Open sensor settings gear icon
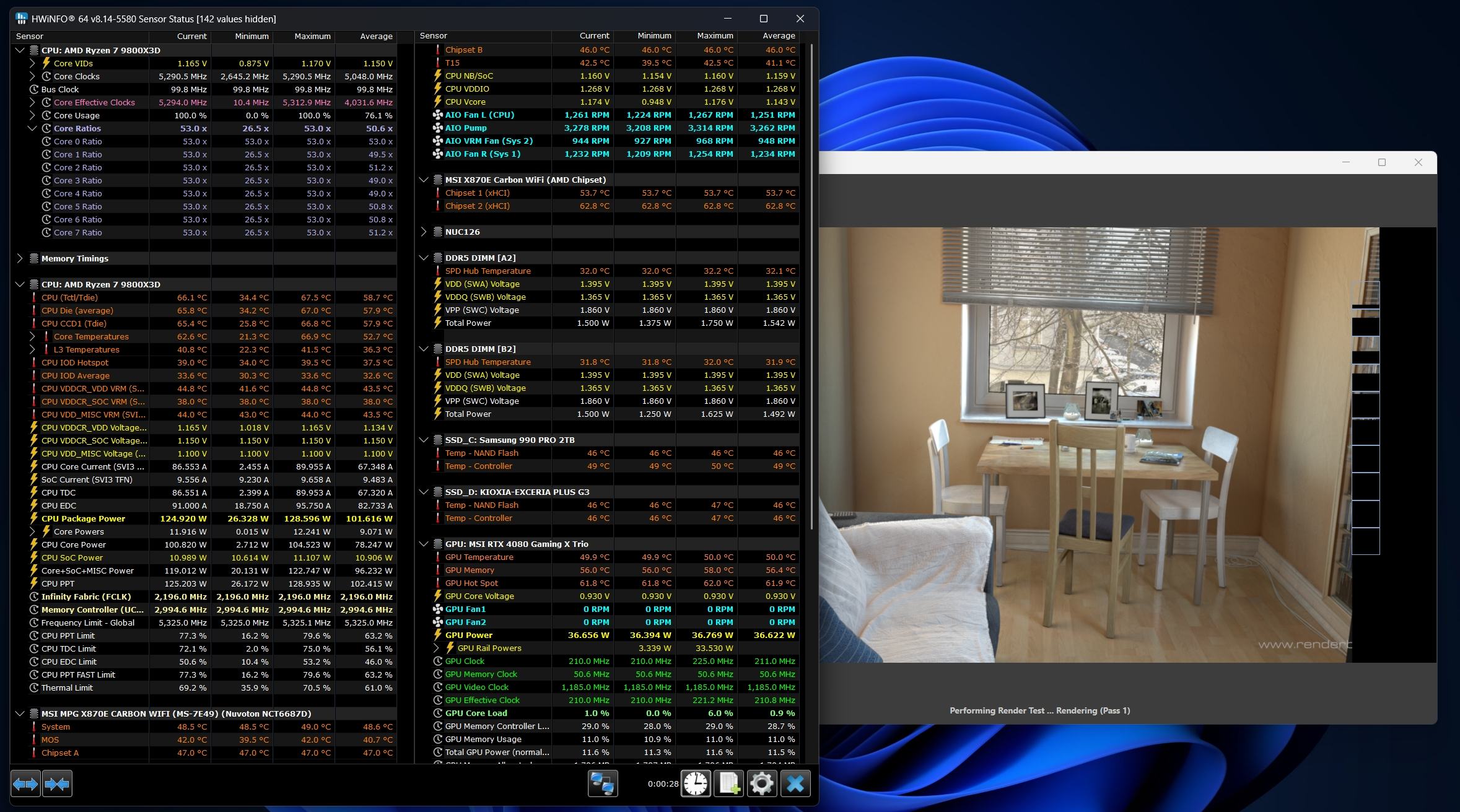Viewport: 1460px width, 812px height. [761, 784]
